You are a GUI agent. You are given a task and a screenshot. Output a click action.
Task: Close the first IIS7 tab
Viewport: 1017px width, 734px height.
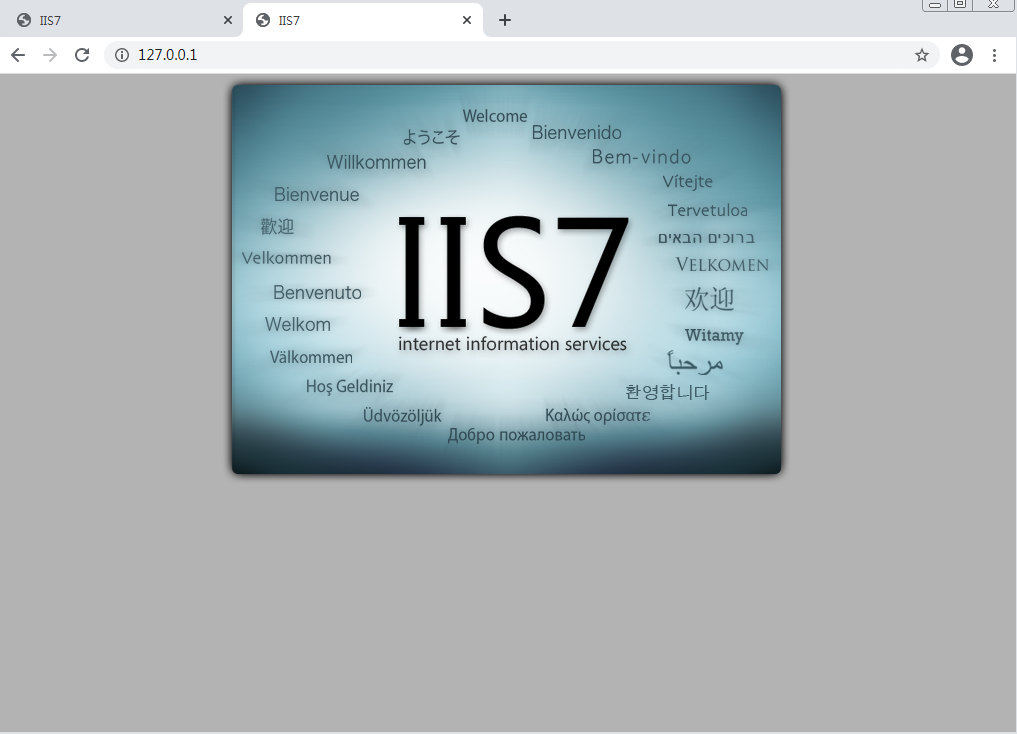point(228,20)
